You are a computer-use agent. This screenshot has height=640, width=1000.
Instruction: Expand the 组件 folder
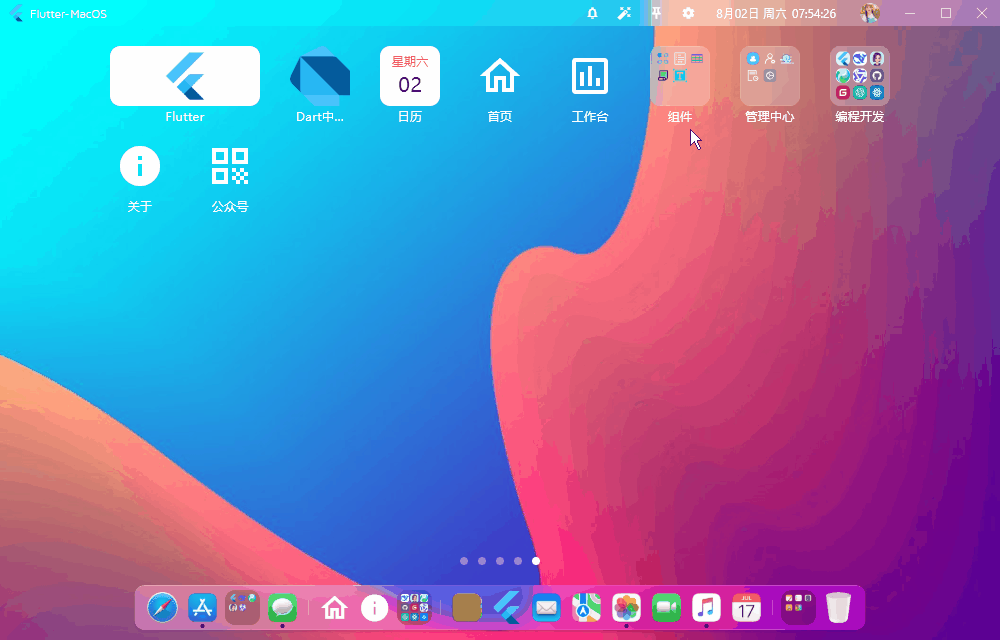pos(680,77)
